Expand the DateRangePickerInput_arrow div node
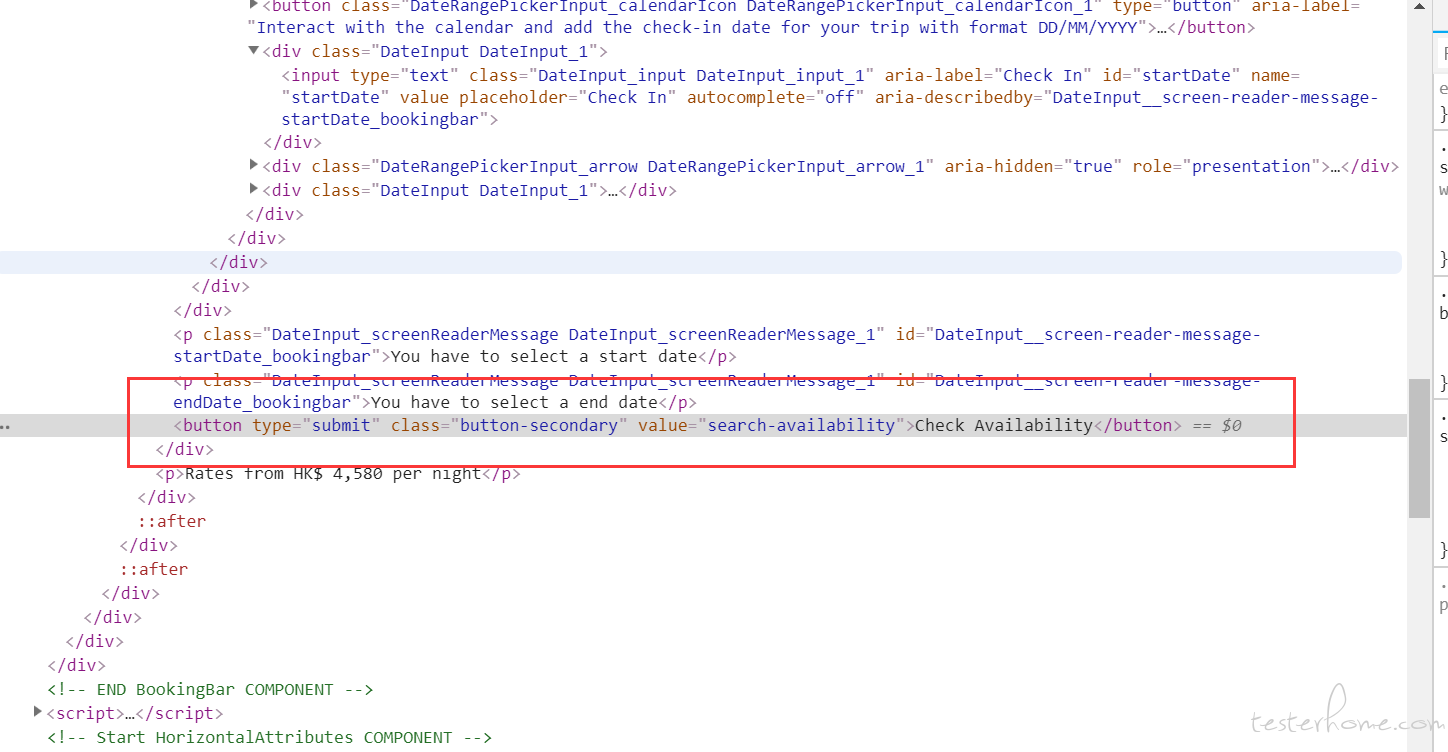 tap(254, 165)
